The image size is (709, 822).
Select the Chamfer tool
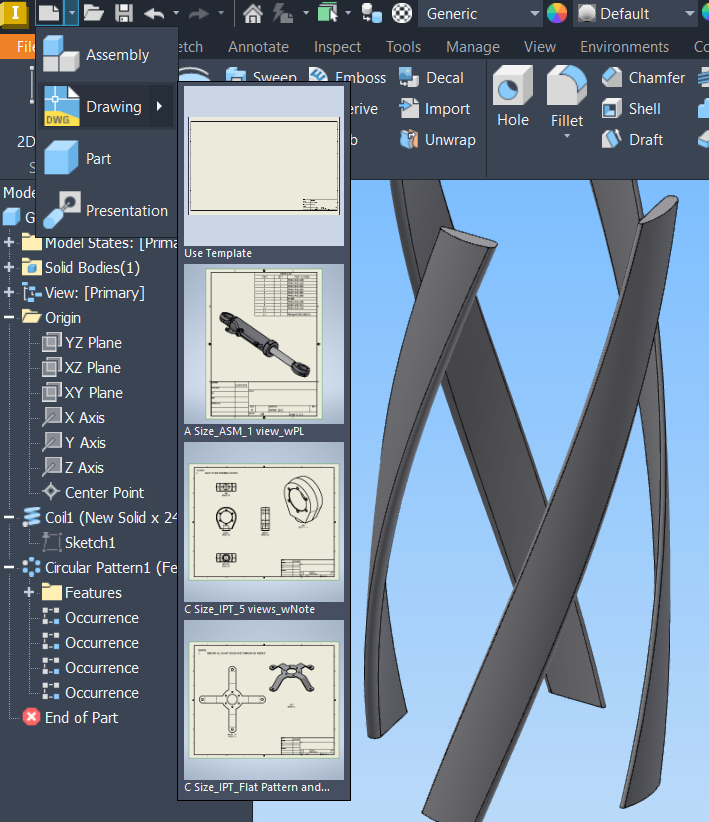click(643, 78)
